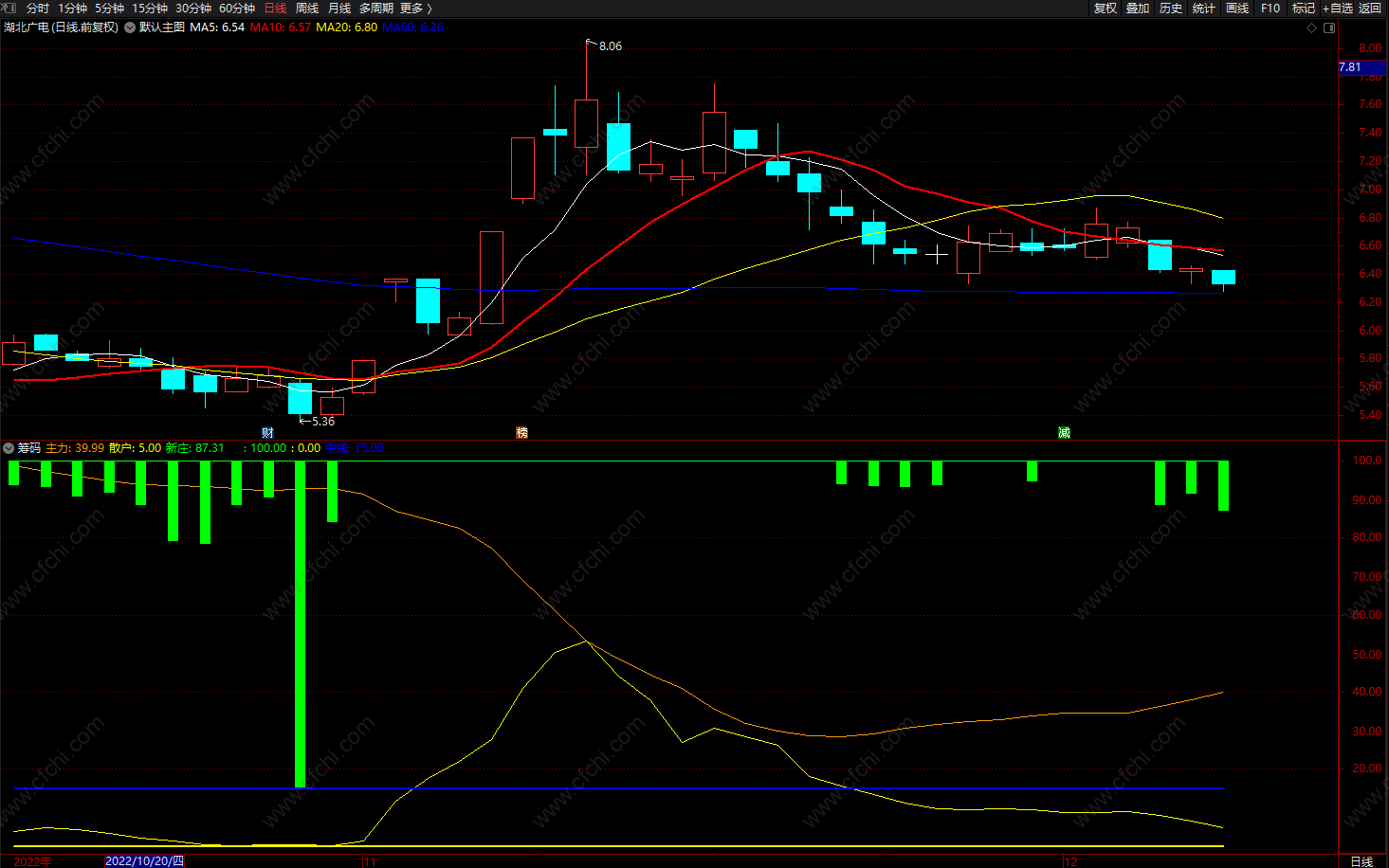The image size is (1389, 868).
Task: Click the 8.06 high price label
Action: [x=611, y=46]
